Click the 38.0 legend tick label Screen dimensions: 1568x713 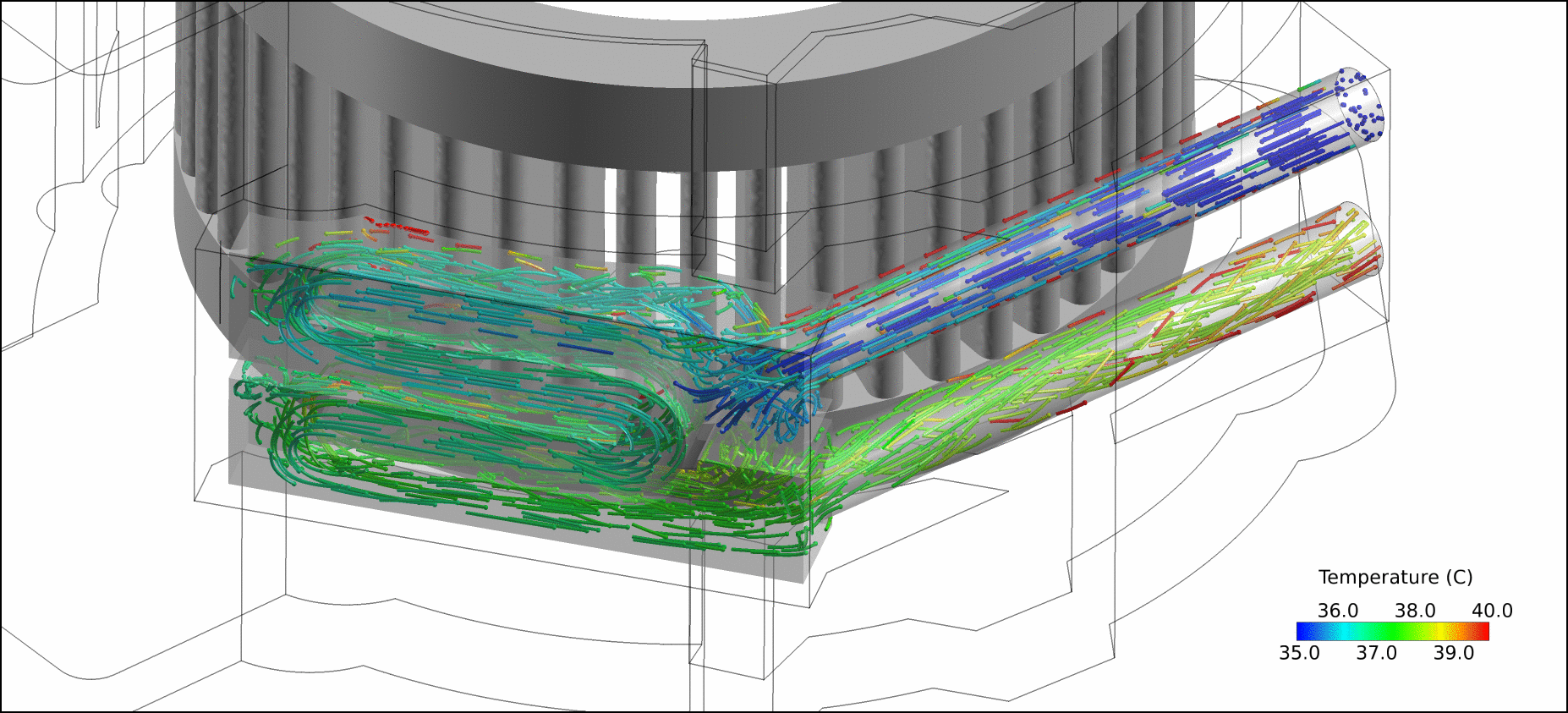1415,611
